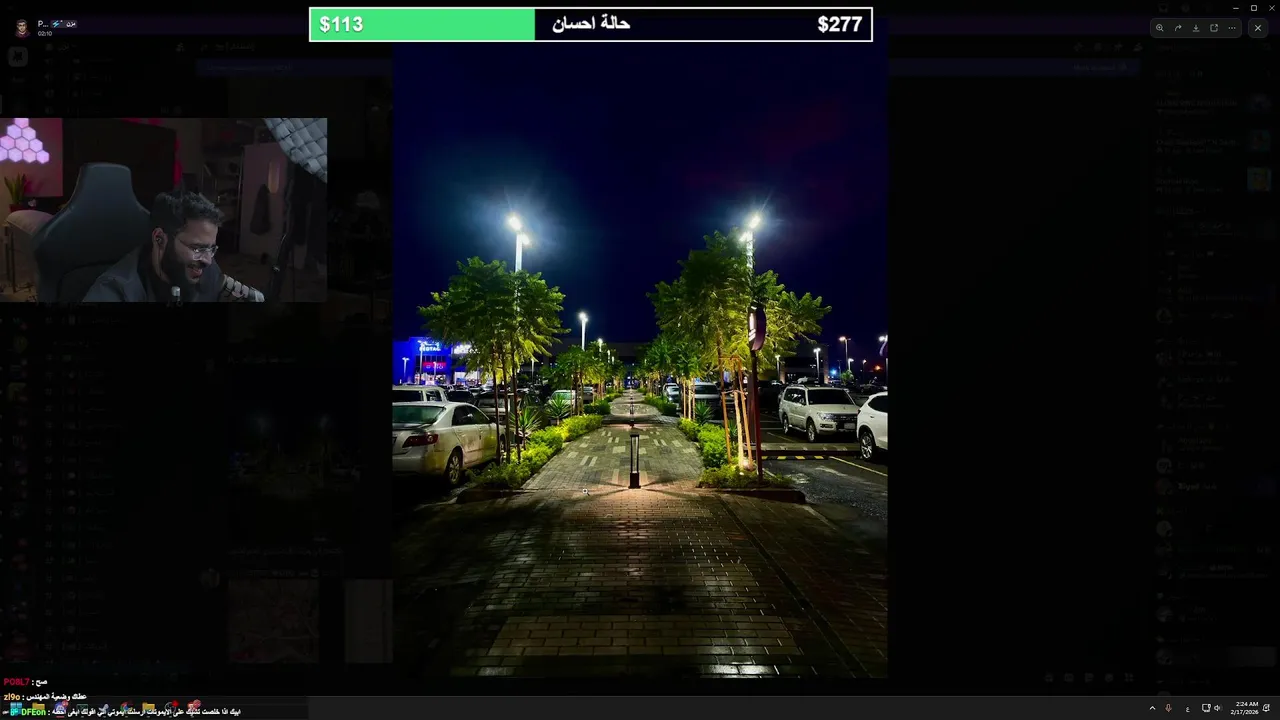
Task: Open the notification center icon
Action: 1267,708
